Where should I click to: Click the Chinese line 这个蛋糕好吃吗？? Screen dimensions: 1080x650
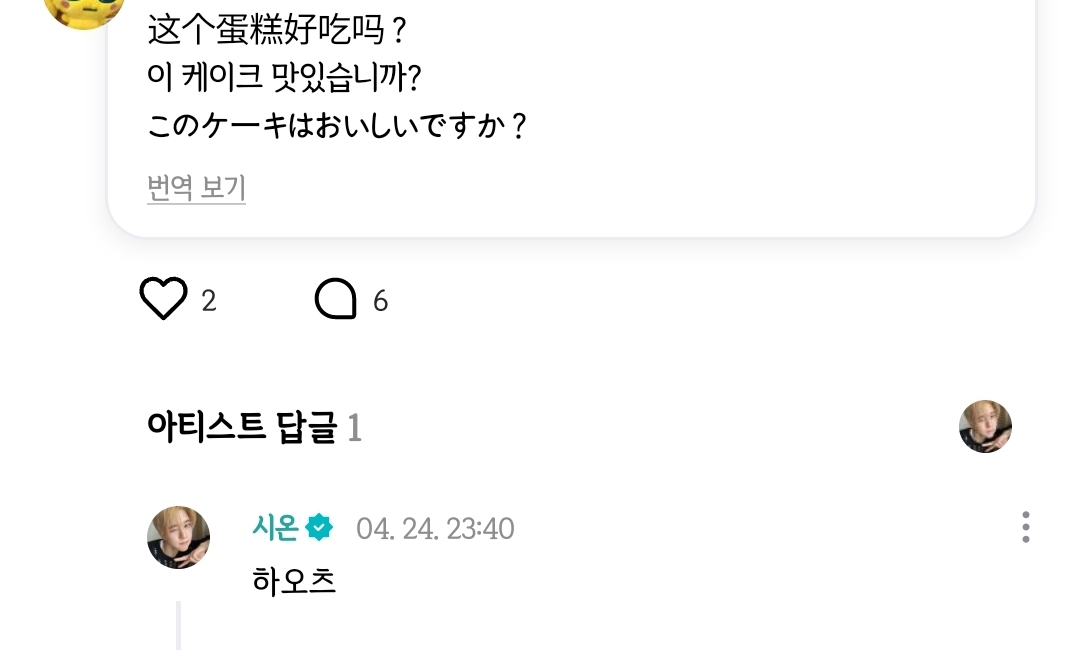278,30
